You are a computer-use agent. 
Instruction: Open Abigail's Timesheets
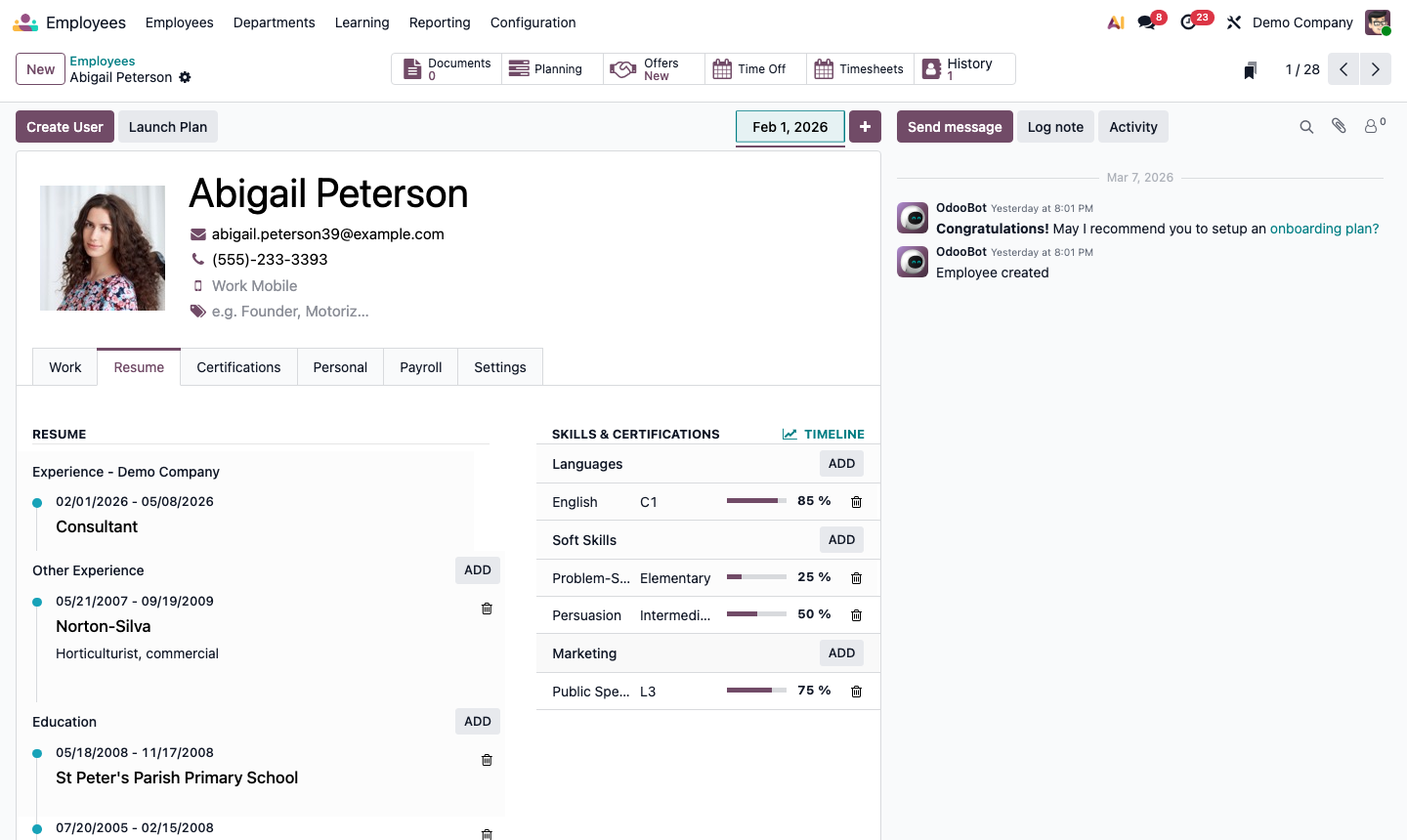pyautogui.click(x=860, y=68)
